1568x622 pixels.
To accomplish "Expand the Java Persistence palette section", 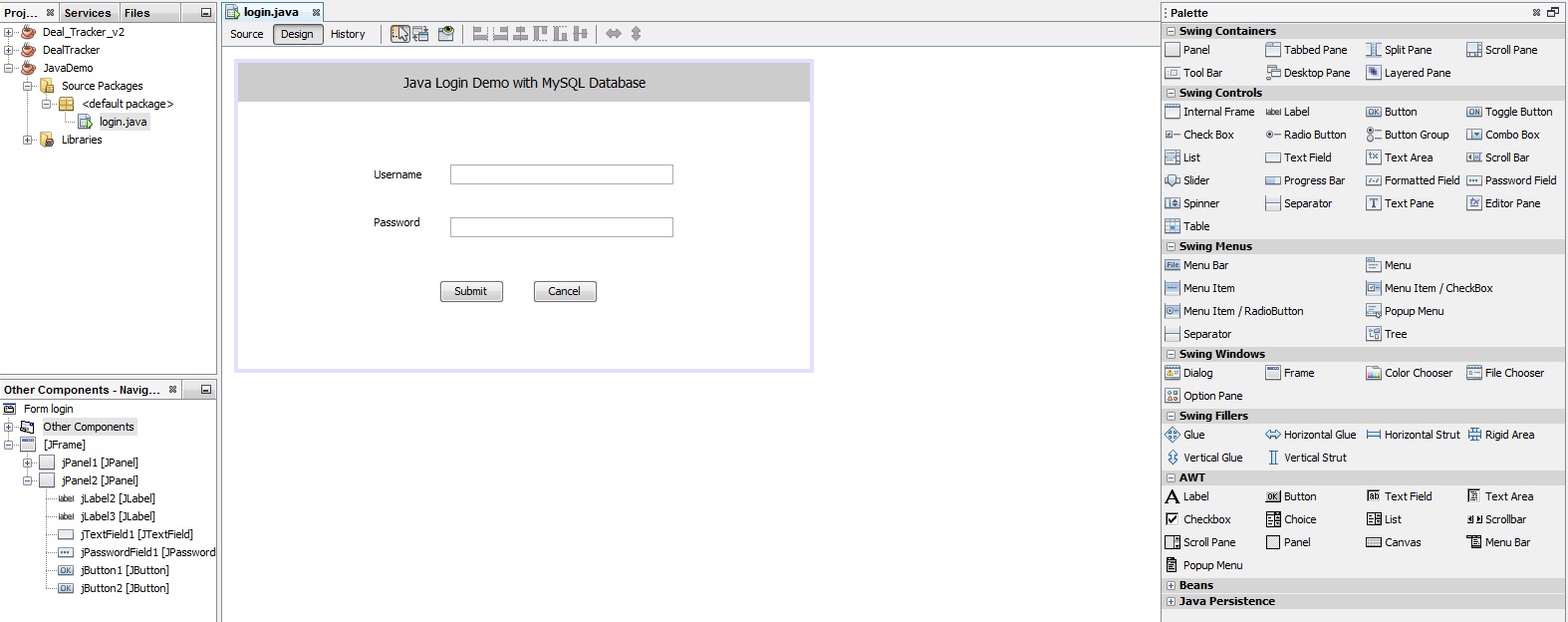I will click(1171, 601).
